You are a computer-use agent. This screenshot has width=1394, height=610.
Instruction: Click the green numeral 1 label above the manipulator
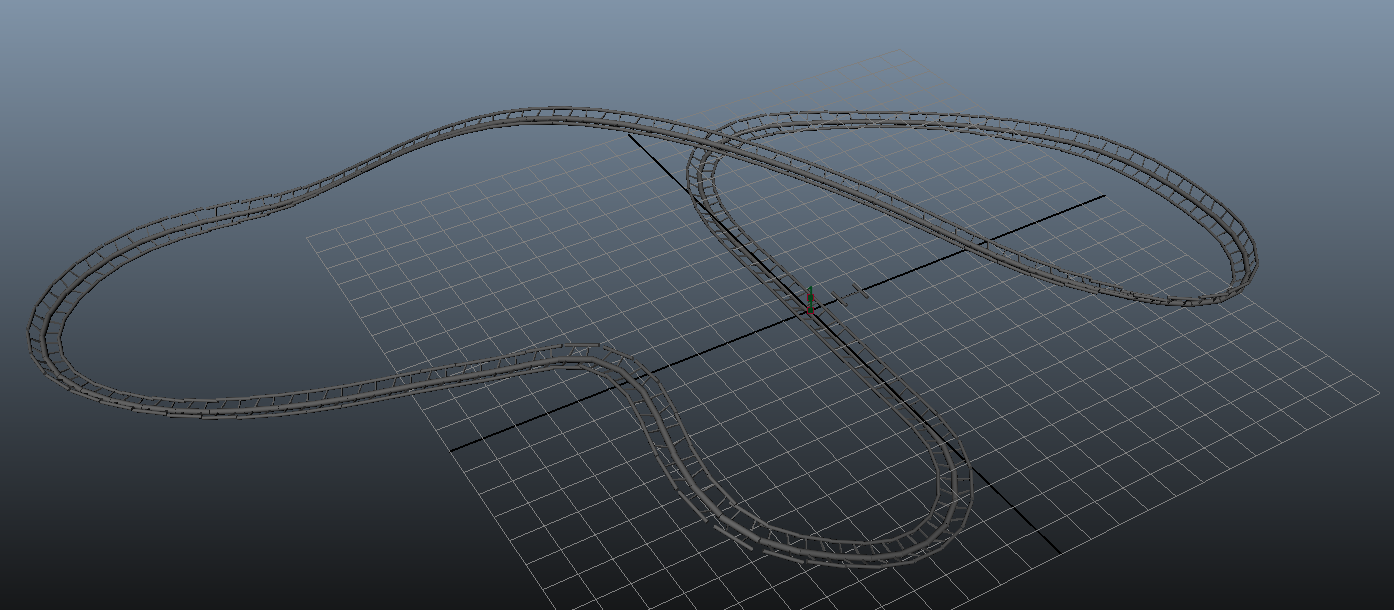[x=810, y=289]
